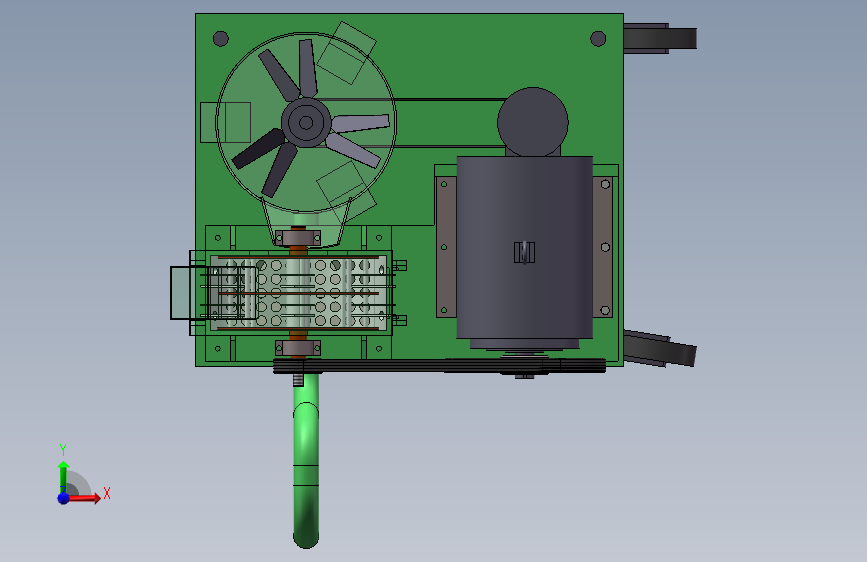Select the green discharge pipe below the machine
The width and height of the screenshot is (867, 562).
306,461
